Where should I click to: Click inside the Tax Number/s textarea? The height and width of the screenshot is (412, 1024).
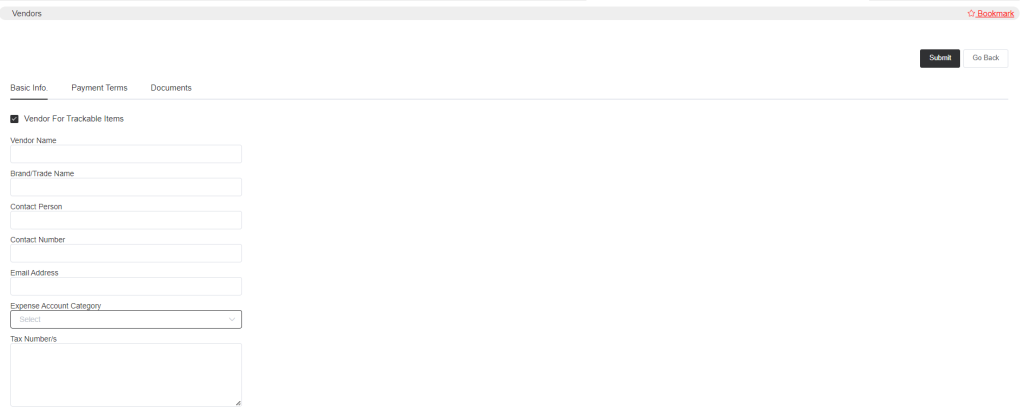coord(126,375)
